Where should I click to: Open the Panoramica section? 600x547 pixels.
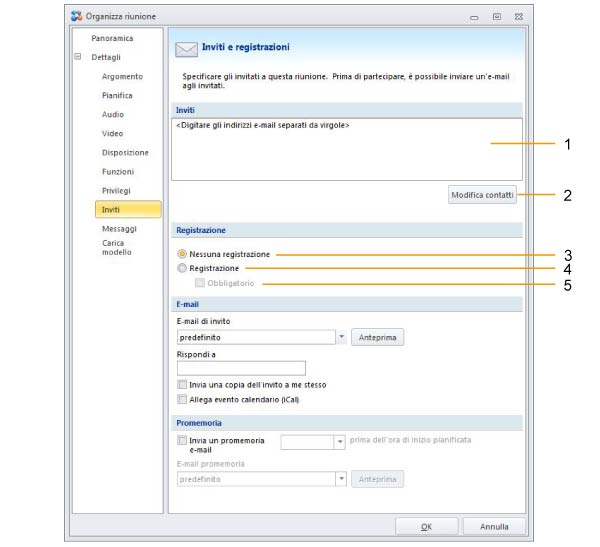pos(112,38)
